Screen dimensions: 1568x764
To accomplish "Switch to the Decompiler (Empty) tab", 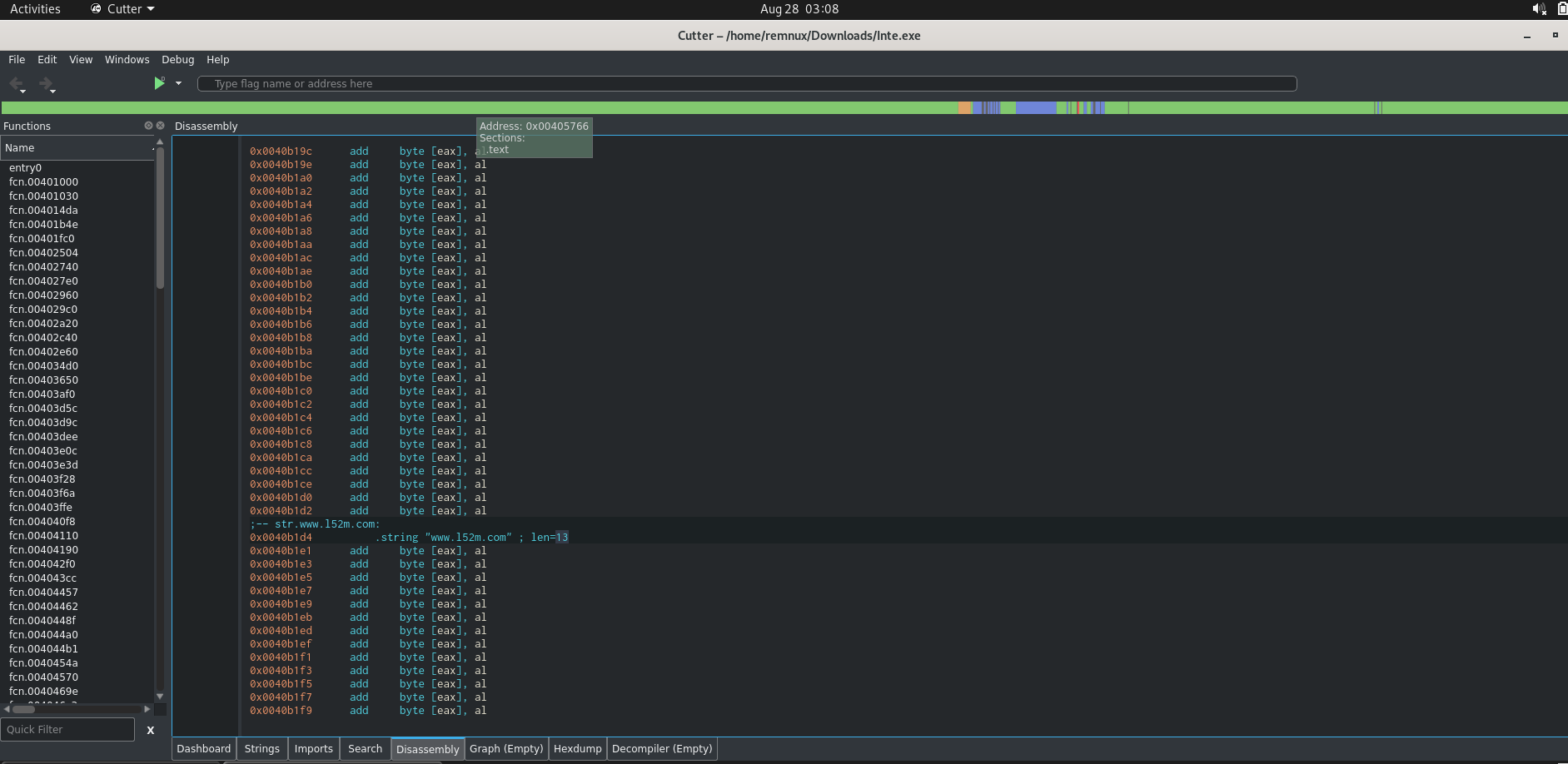I will [x=662, y=749].
